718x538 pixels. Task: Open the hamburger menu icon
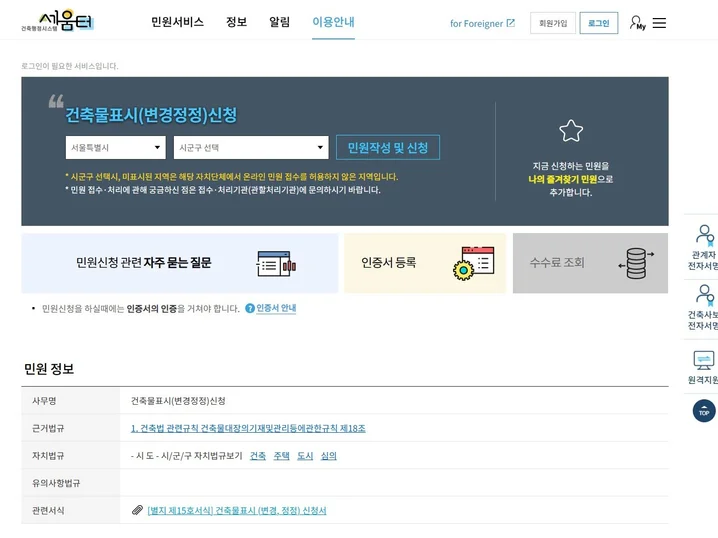pyautogui.click(x=659, y=23)
